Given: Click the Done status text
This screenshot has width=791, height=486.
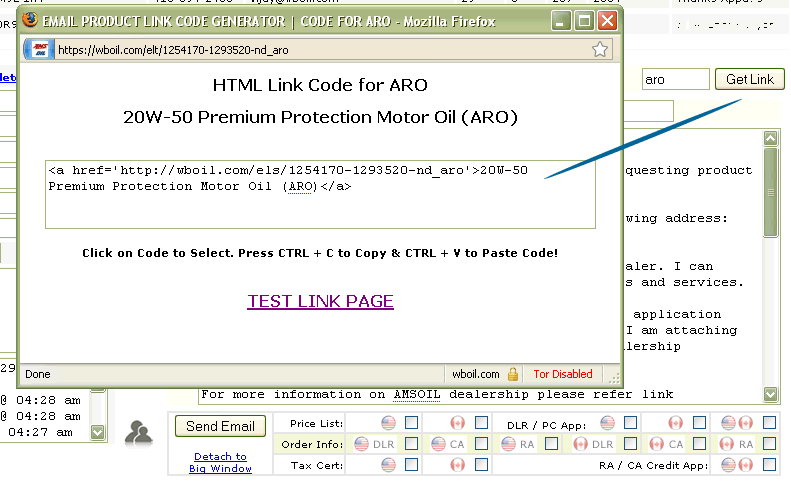Looking at the screenshot, I should (x=38, y=374).
